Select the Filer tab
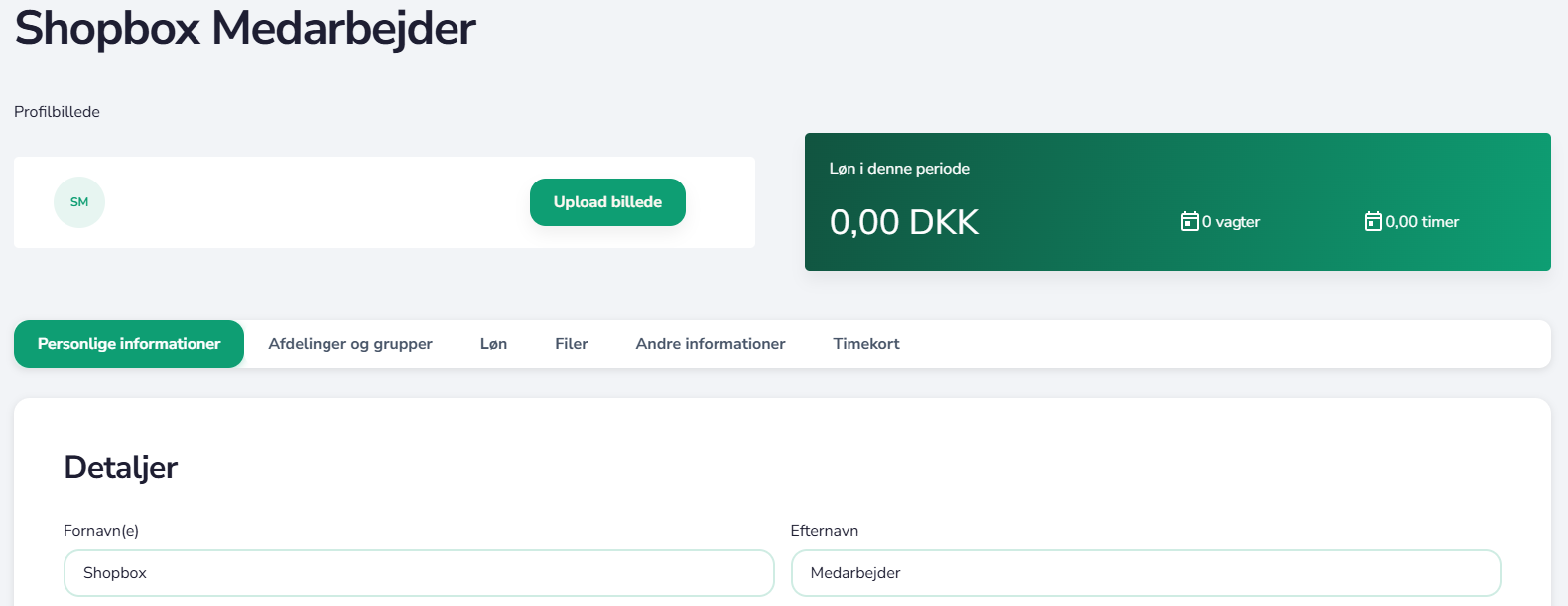The height and width of the screenshot is (606, 1568). point(571,344)
